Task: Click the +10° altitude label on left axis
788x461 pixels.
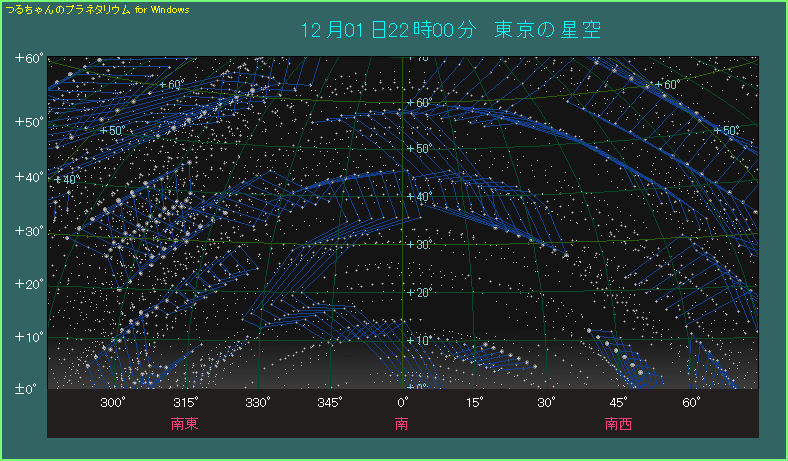Action: pyautogui.click(x=27, y=336)
